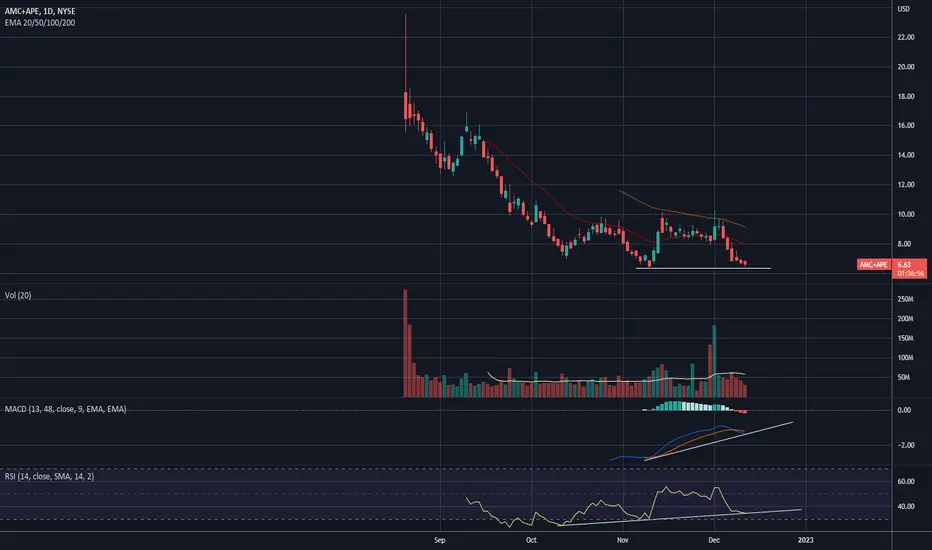Click the 50M volume axis label
Image resolution: width=932 pixels, height=550 pixels.
click(x=903, y=378)
